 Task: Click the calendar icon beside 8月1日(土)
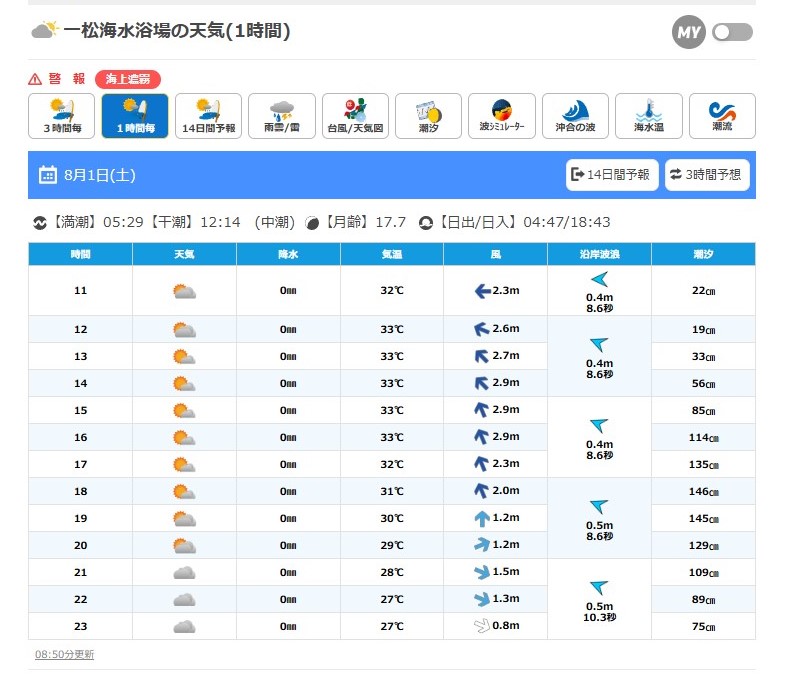pyautogui.click(x=48, y=175)
